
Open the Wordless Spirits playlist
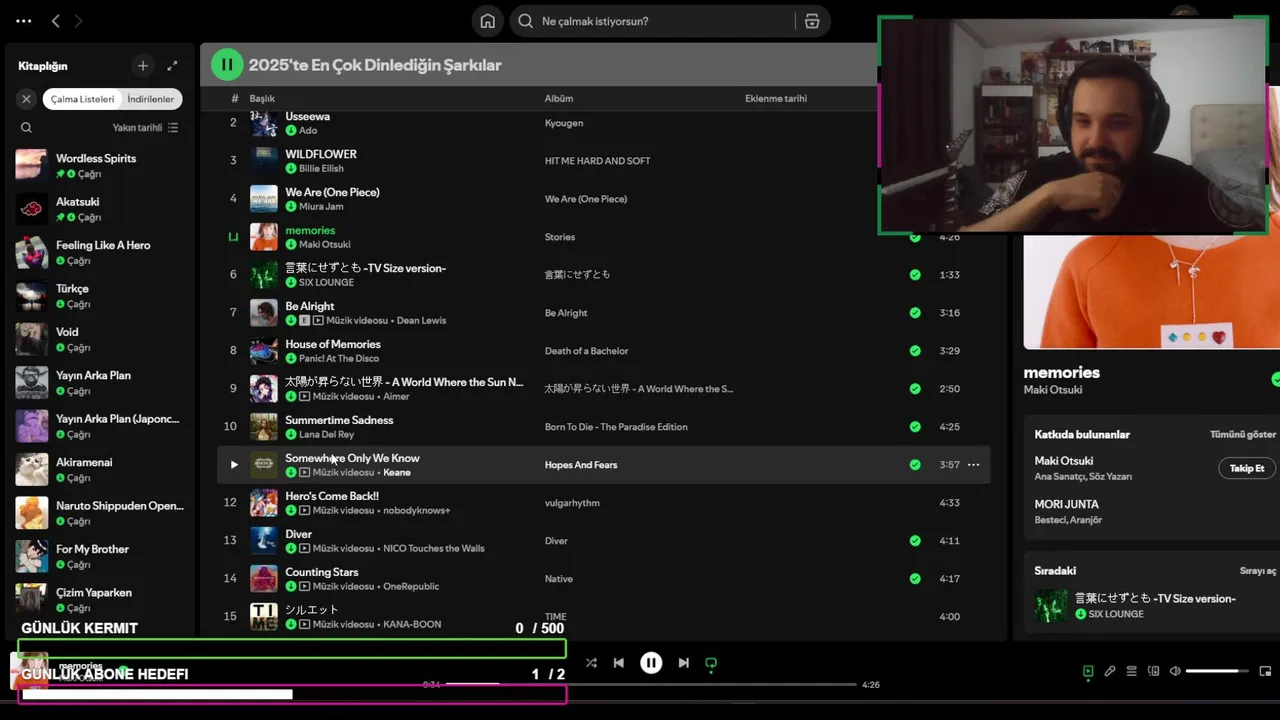[x=100, y=165]
